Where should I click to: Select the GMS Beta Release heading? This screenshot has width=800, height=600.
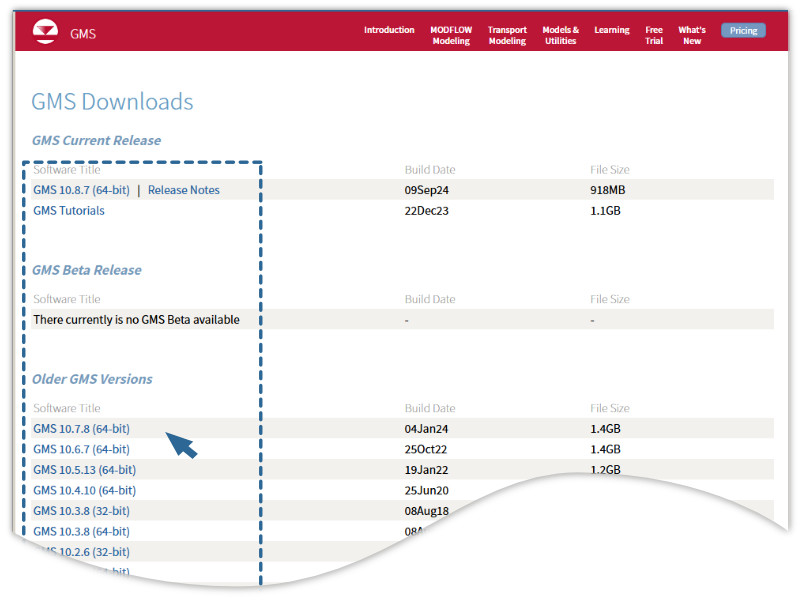coord(87,270)
